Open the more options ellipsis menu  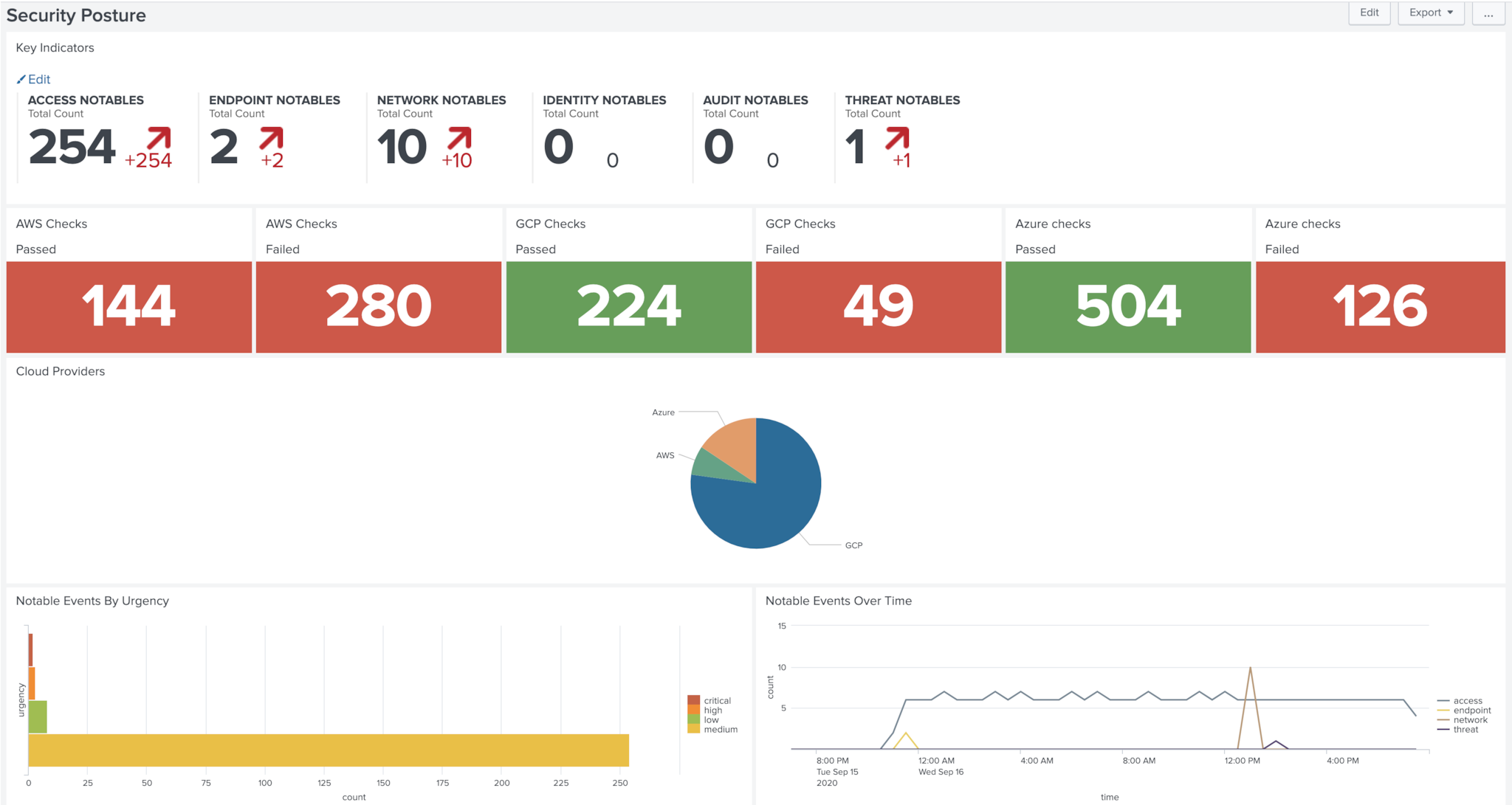pyautogui.click(x=1488, y=13)
